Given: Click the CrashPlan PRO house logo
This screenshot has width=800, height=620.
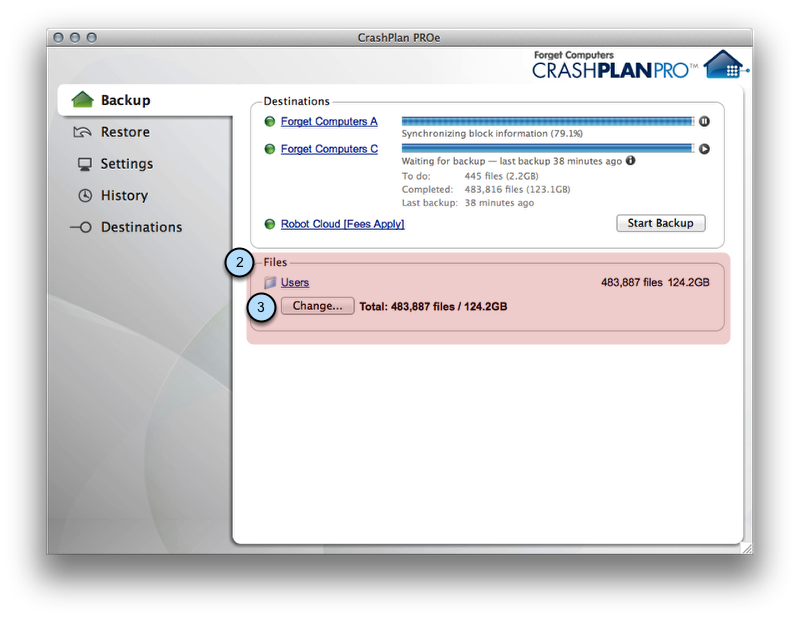Looking at the screenshot, I should [726, 65].
